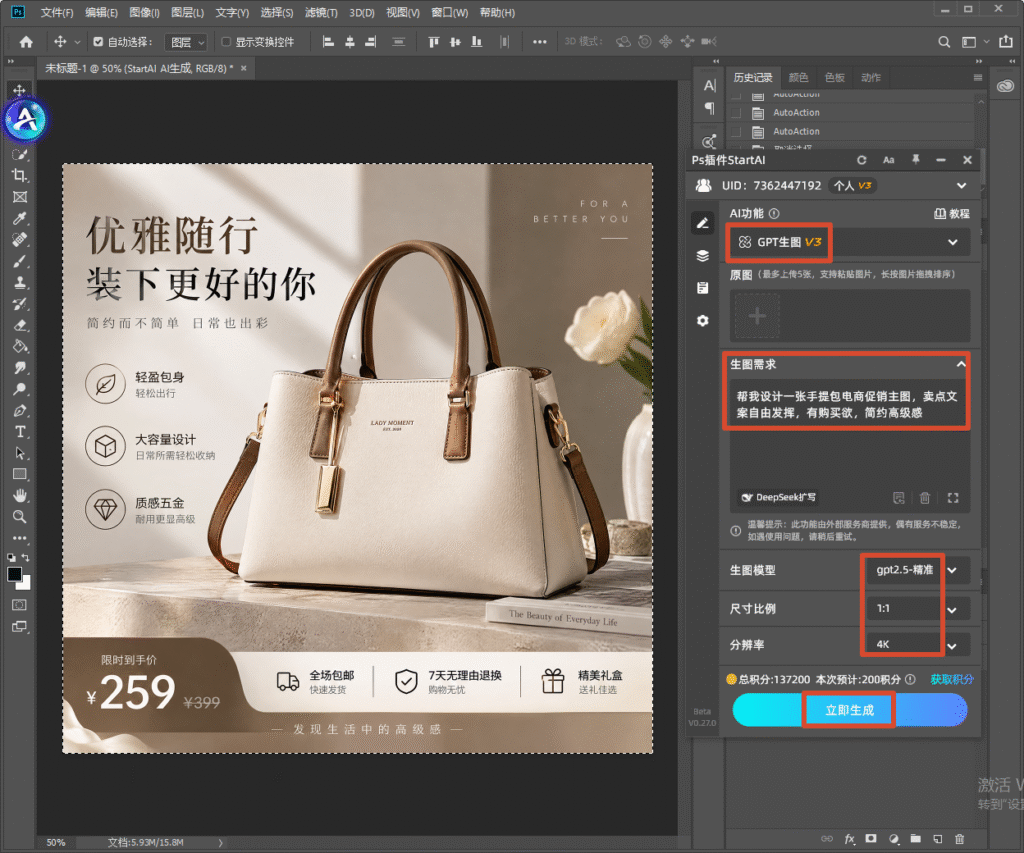Image resolution: width=1024 pixels, height=853 pixels.
Task: Open the 图像(I) menu
Action: coord(144,12)
